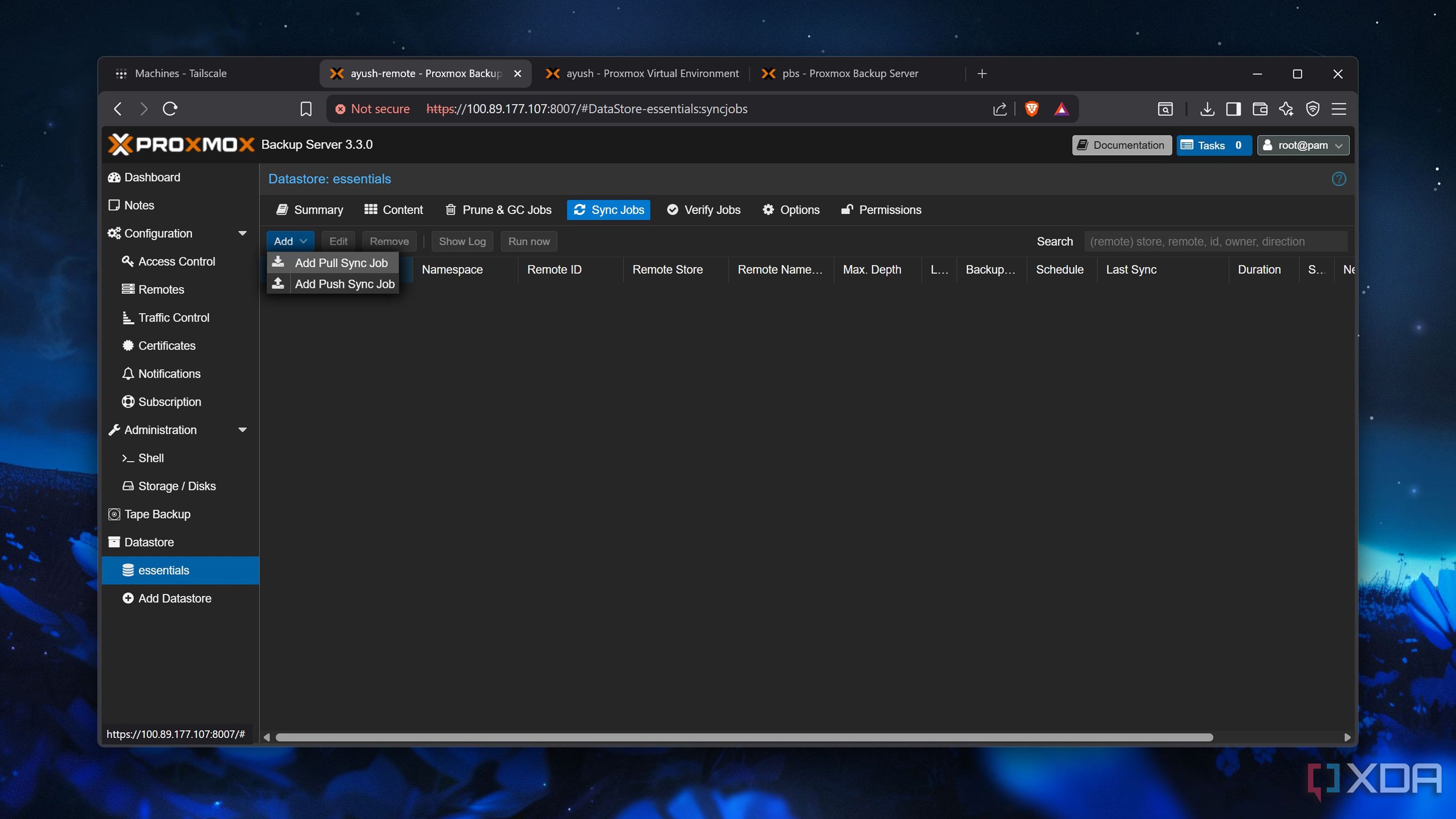Open Storage / Disks
Viewport: 1456px width, 819px height.
coord(180,486)
